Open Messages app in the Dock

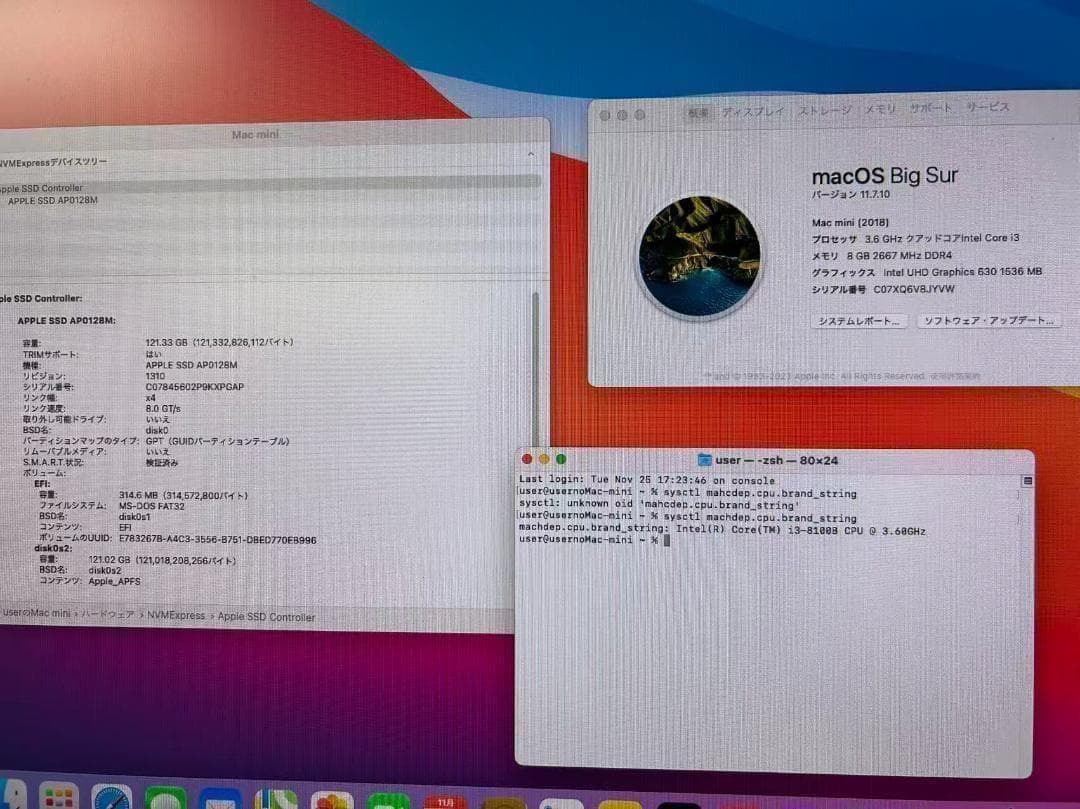click(x=166, y=800)
